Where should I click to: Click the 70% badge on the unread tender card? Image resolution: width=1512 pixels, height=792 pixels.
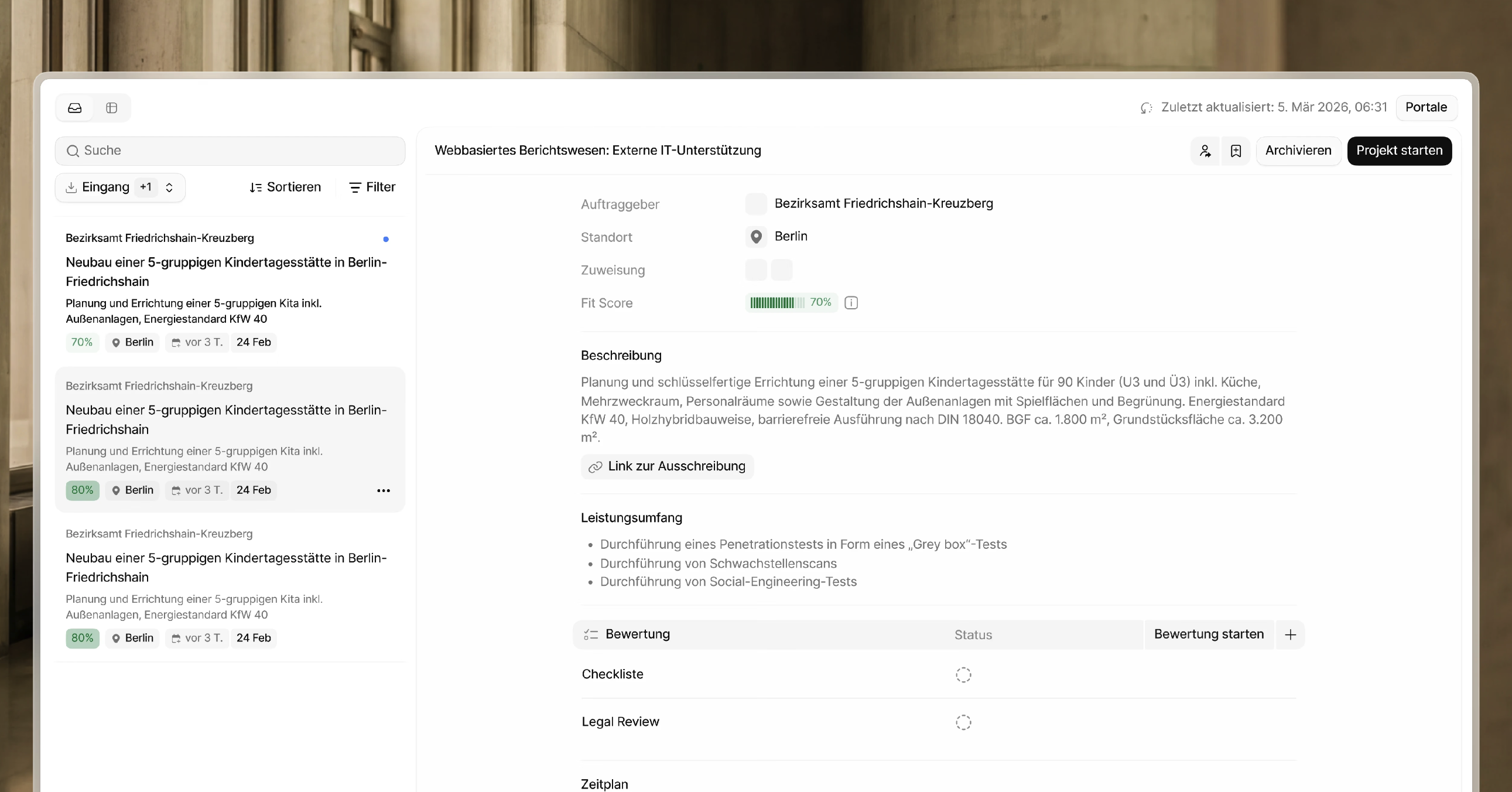(x=82, y=342)
